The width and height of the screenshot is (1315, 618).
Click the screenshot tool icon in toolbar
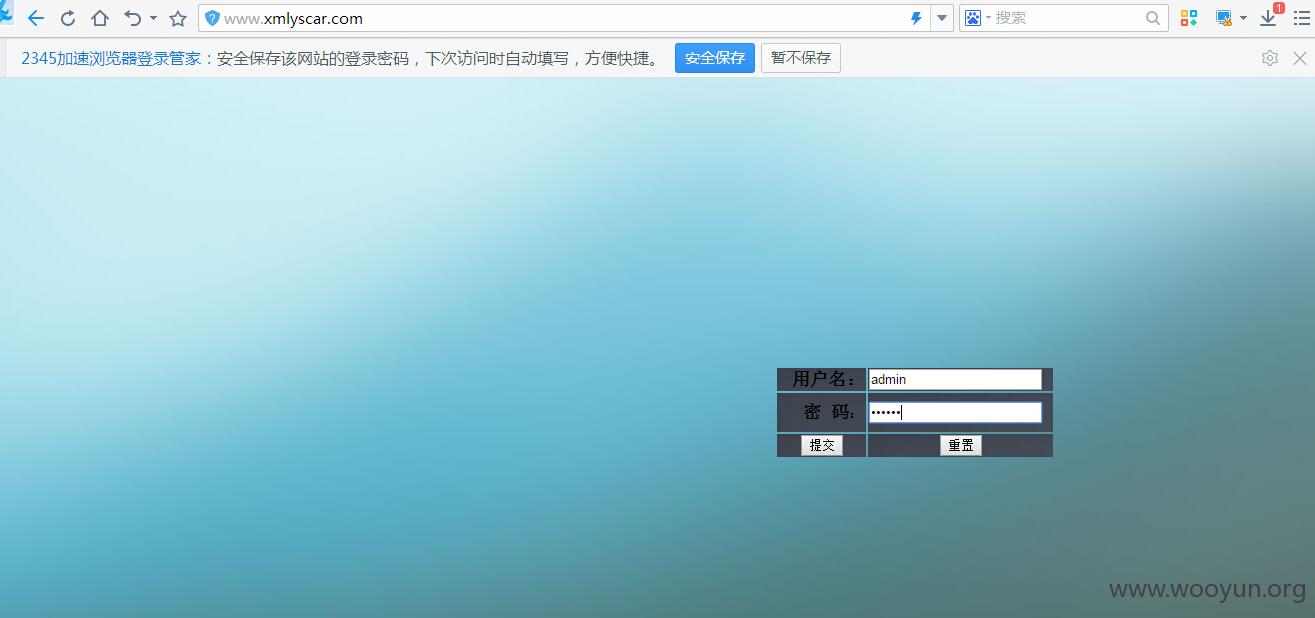(x=1224, y=18)
